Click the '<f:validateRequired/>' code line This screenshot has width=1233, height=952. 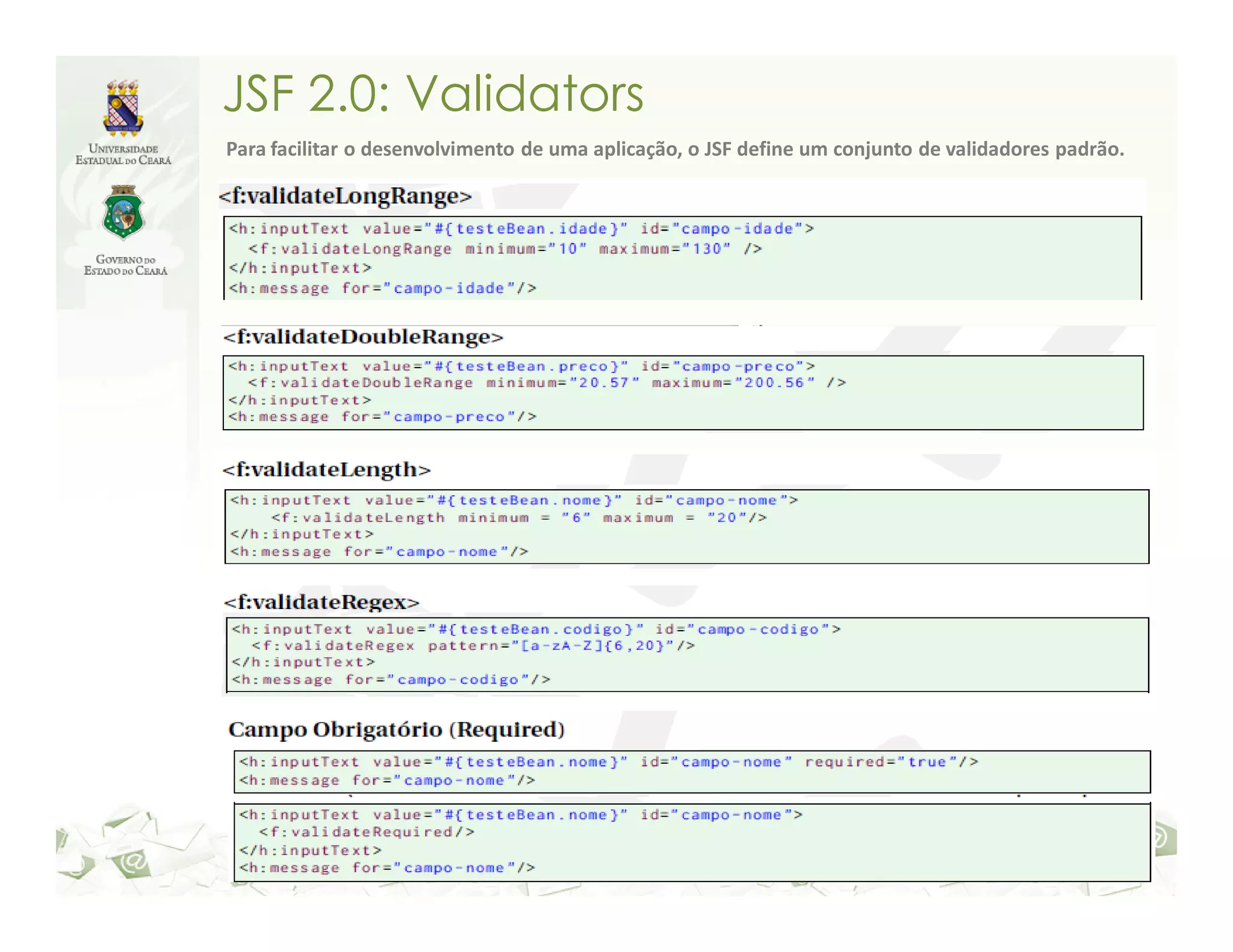(367, 832)
